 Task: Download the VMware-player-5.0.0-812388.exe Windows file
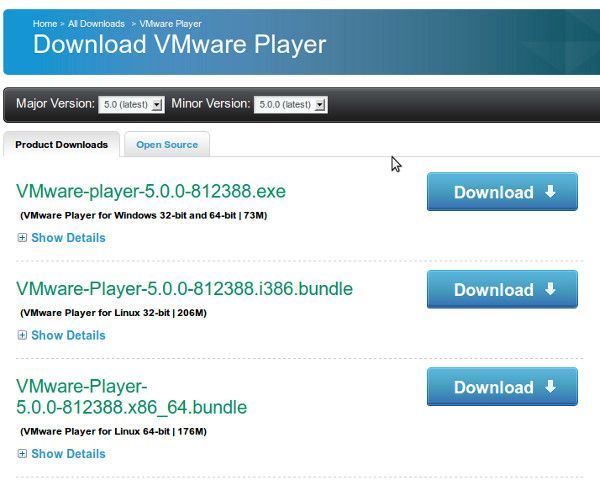pos(502,192)
